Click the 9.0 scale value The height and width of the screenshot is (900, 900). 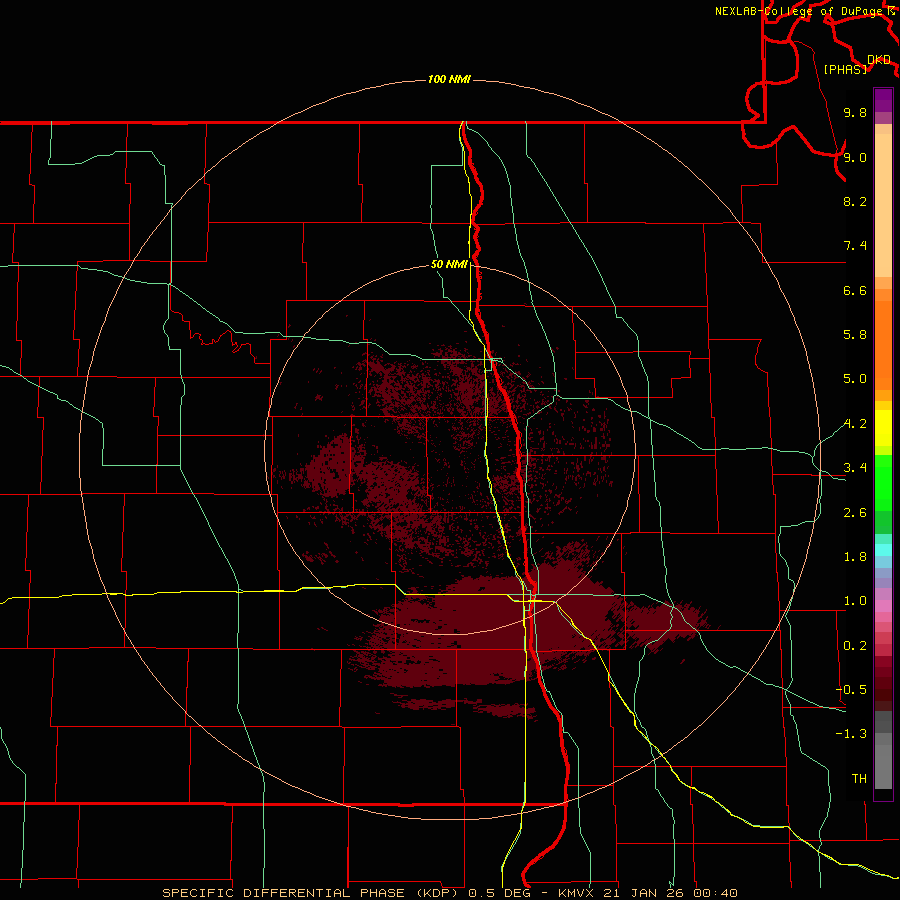click(855, 157)
